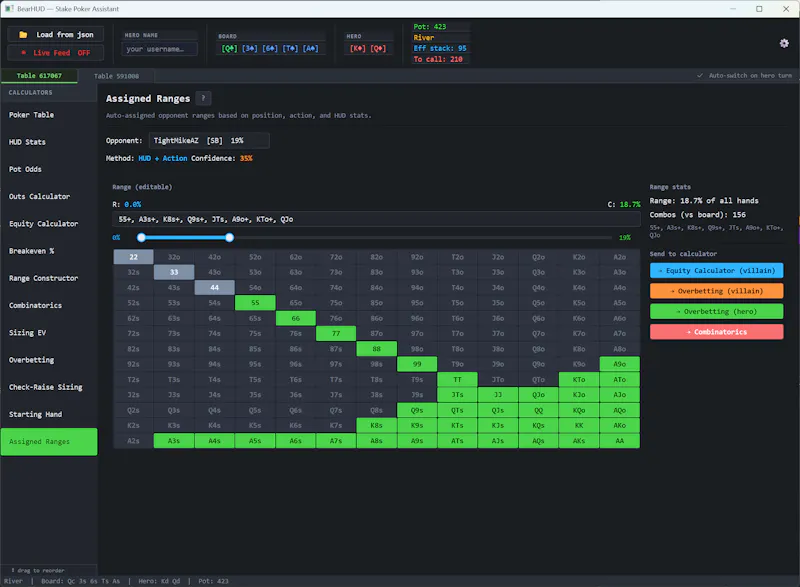Go to Equity Calculator in the sidebar
Image resolution: width=800 pixels, height=587 pixels.
(x=48, y=223)
